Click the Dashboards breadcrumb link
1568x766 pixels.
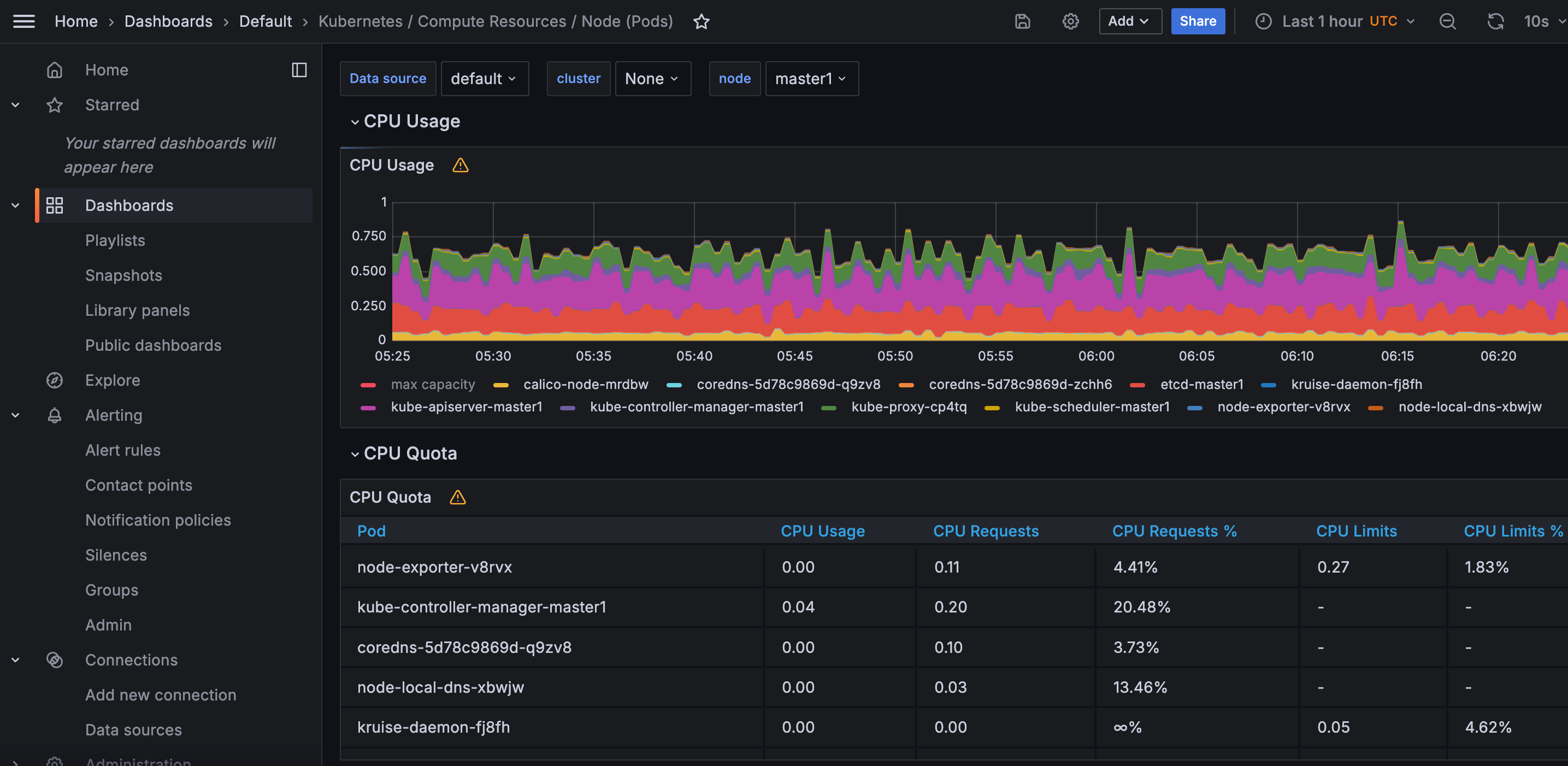point(169,21)
